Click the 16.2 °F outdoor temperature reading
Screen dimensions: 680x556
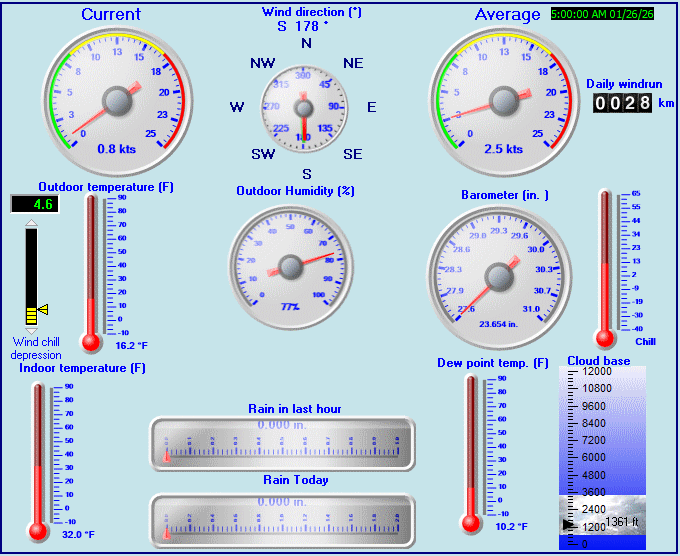(131, 345)
